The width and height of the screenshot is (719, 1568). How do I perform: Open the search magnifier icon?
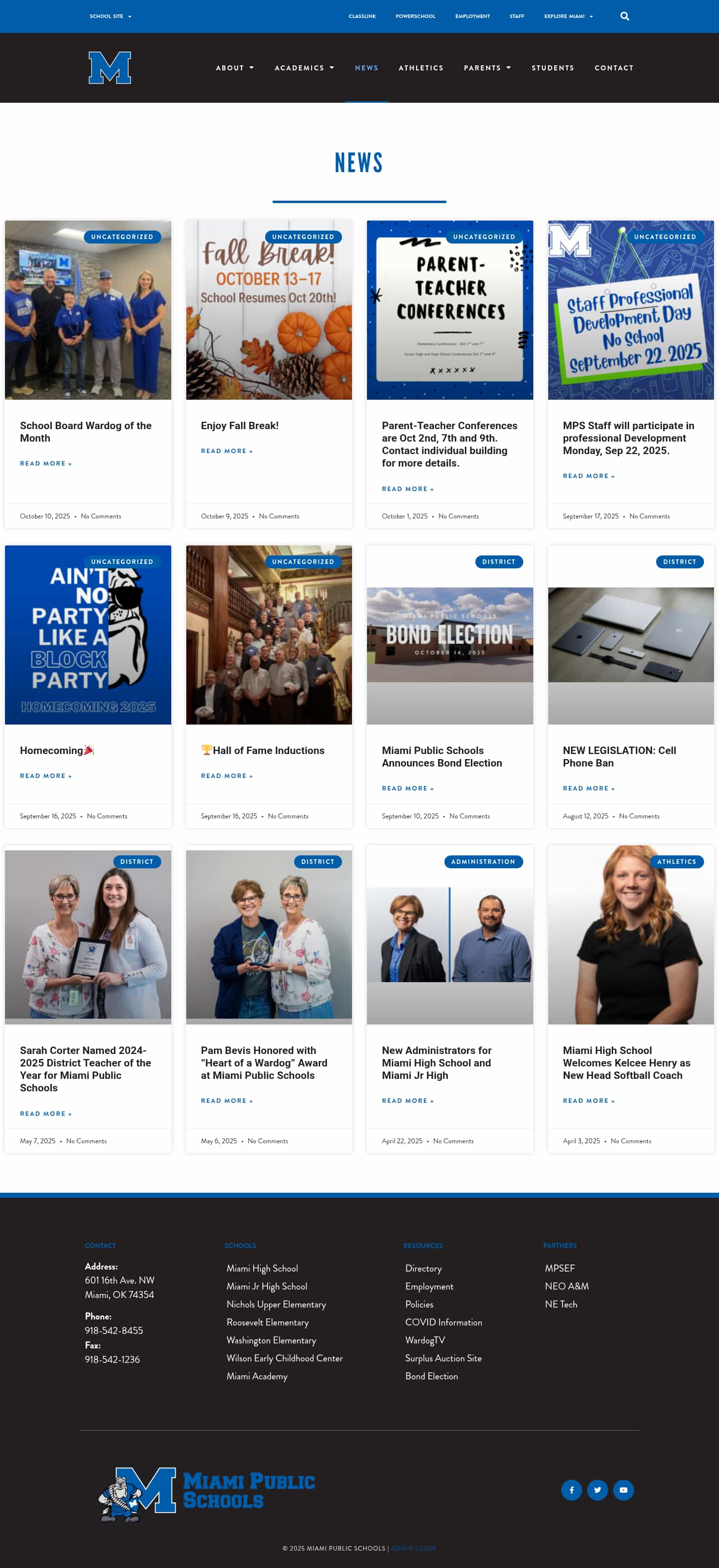click(624, 16)
